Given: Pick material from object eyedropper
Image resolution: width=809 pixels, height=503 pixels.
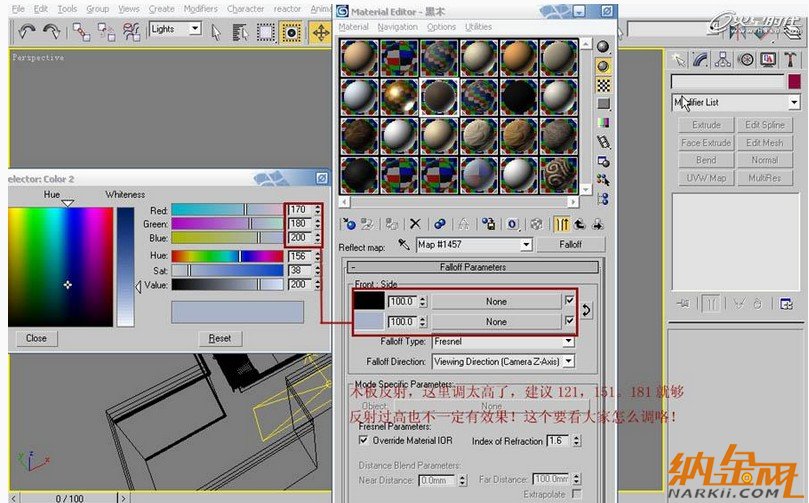Looking at the screenshot, I should [x=404, y=244].
